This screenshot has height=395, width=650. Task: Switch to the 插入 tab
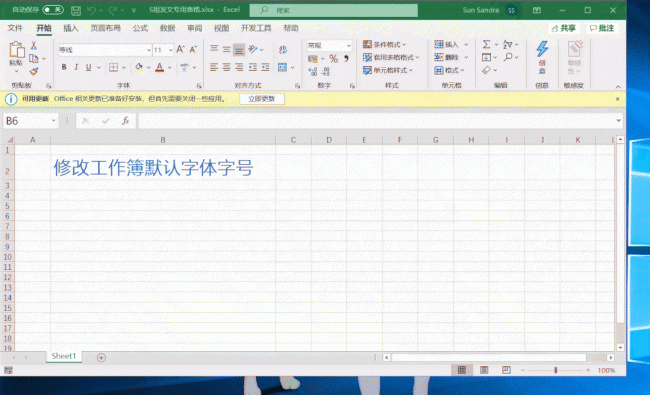pyautogui.click(x=70, y=28)
